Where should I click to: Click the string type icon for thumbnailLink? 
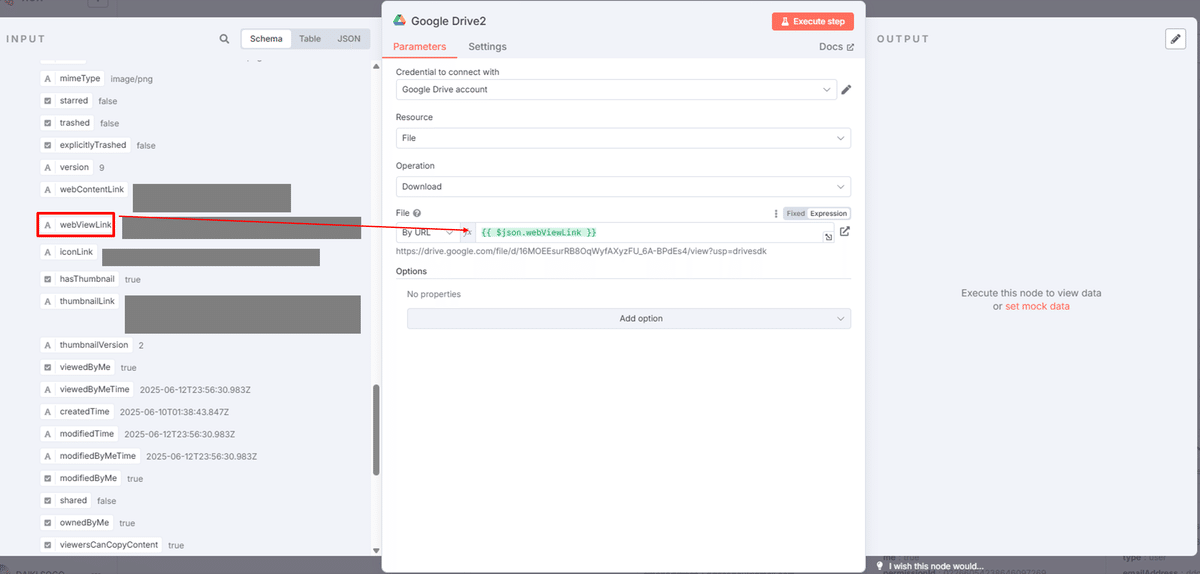47,301
